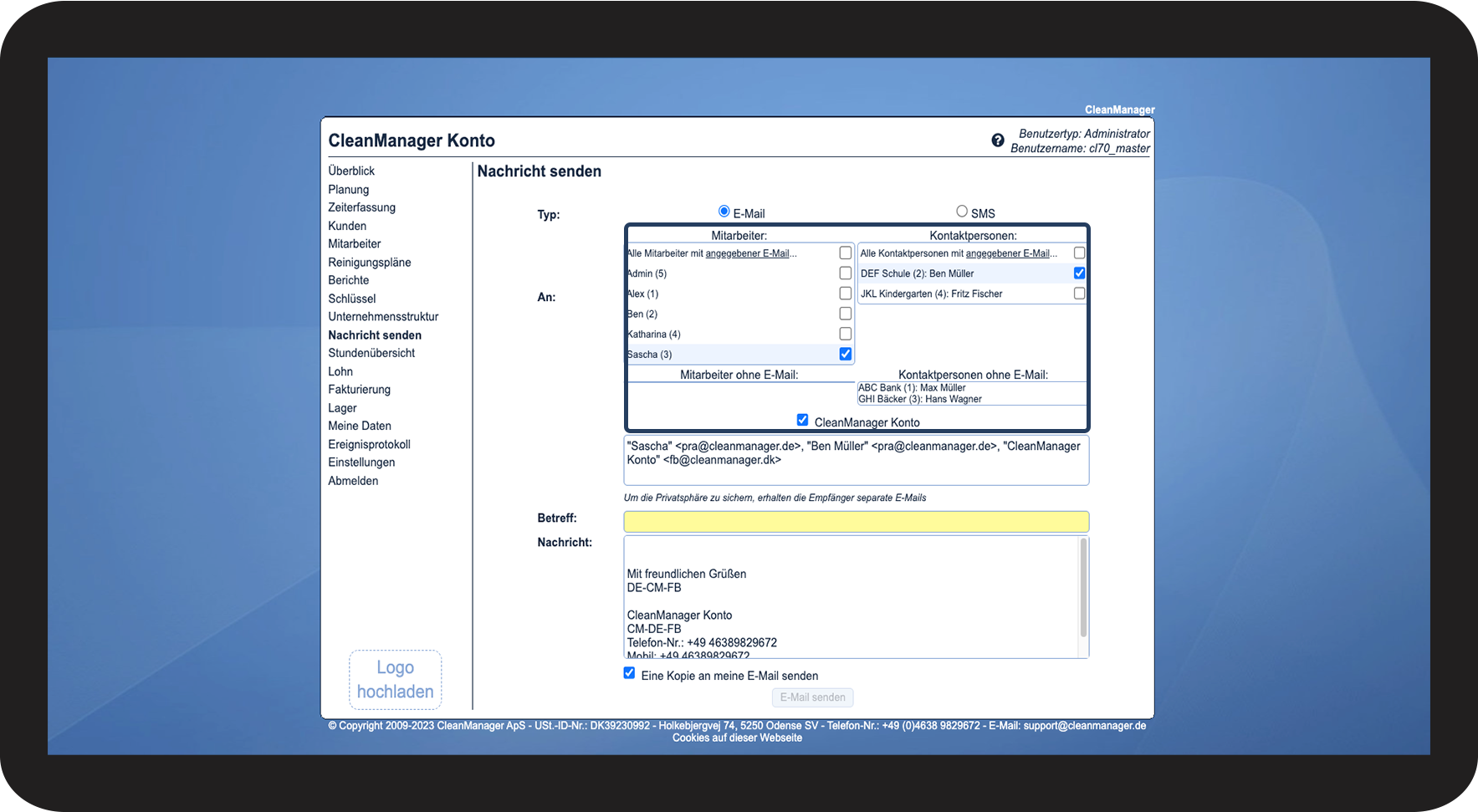The height and width of the screenshot is (812, 1478).
Task: Open the Mitarbeiter section
Action: 355,244
